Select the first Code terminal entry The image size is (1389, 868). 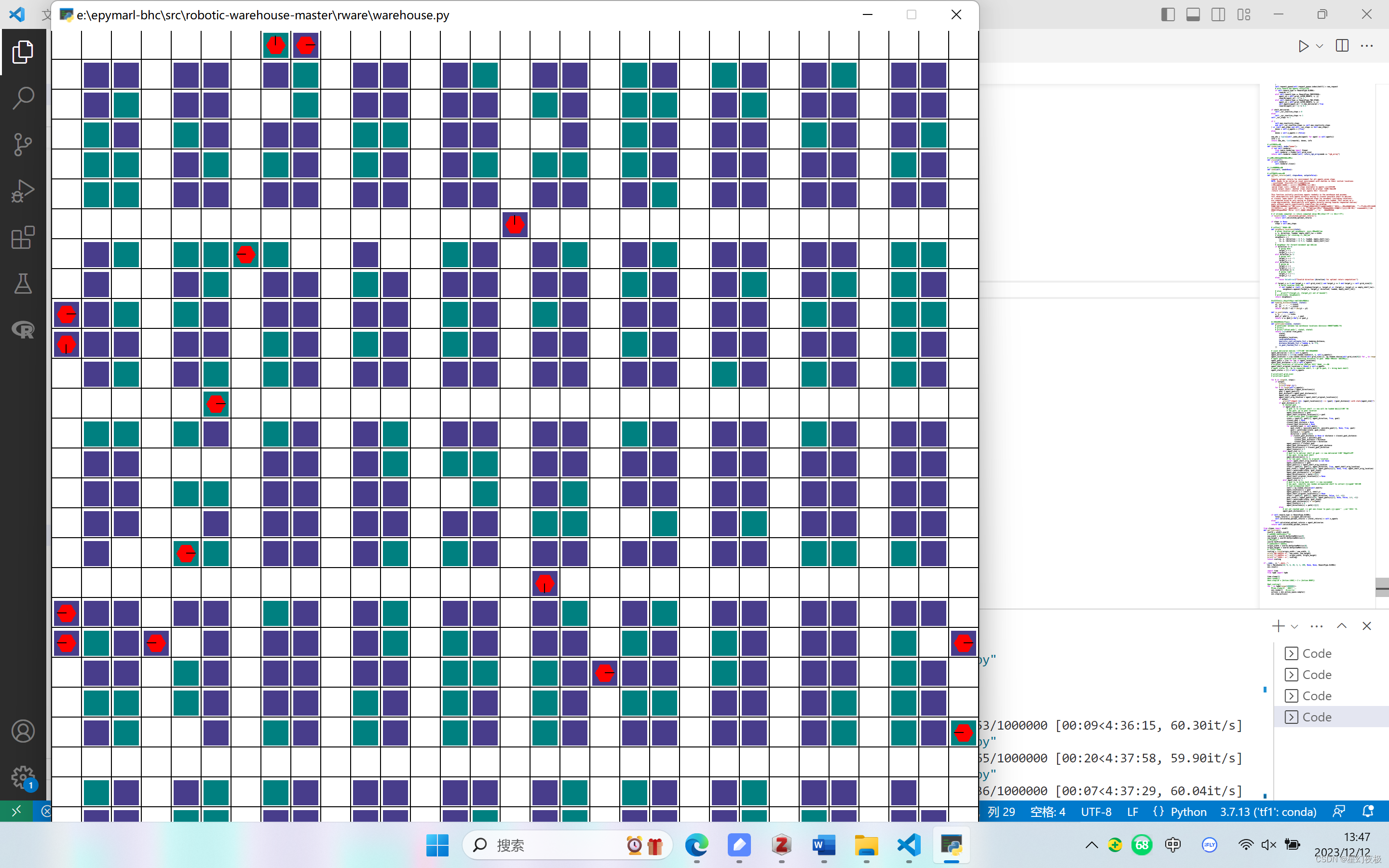coord(1331,653)
